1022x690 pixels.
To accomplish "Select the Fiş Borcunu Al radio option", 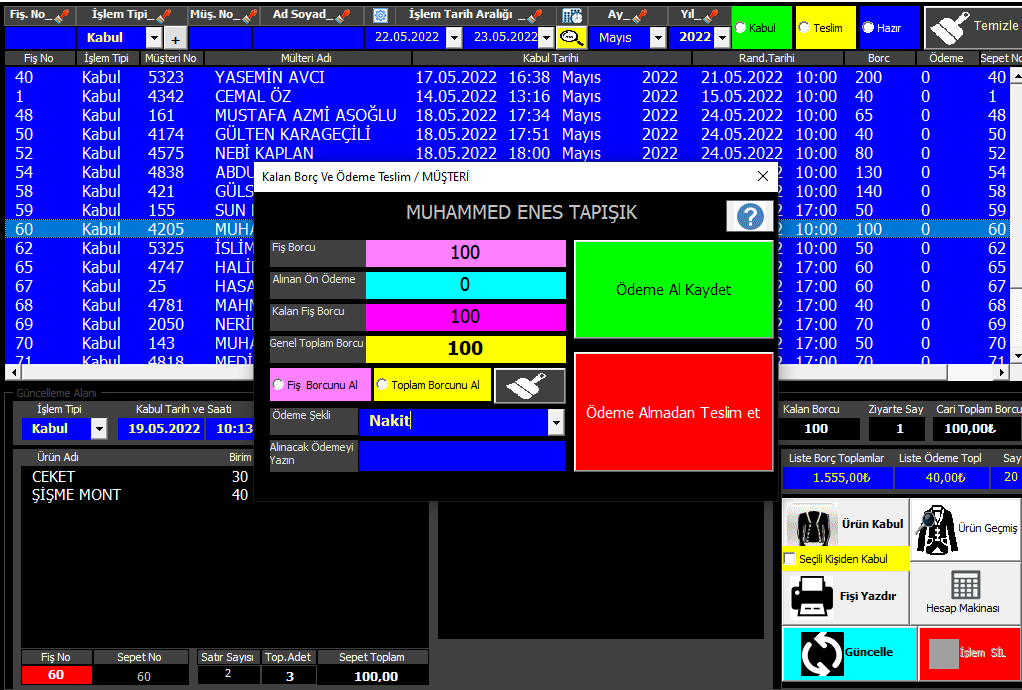I will point(278,385).
